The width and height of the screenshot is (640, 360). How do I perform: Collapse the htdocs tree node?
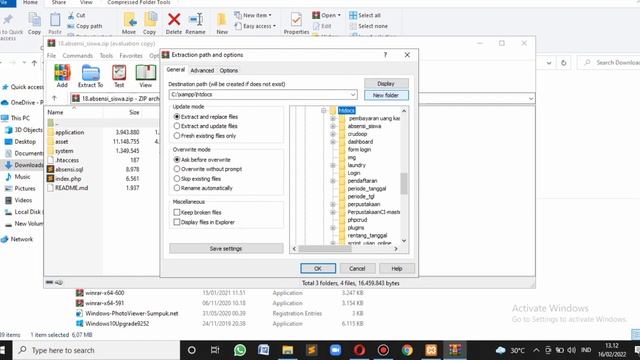point(323,111)
